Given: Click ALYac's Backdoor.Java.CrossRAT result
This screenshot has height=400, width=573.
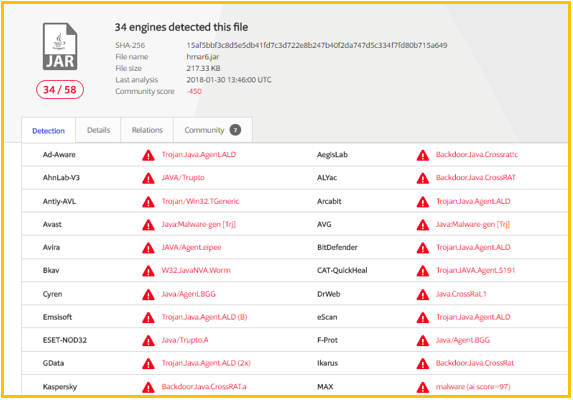Looking at the screenshot, I should coord(475,178).
